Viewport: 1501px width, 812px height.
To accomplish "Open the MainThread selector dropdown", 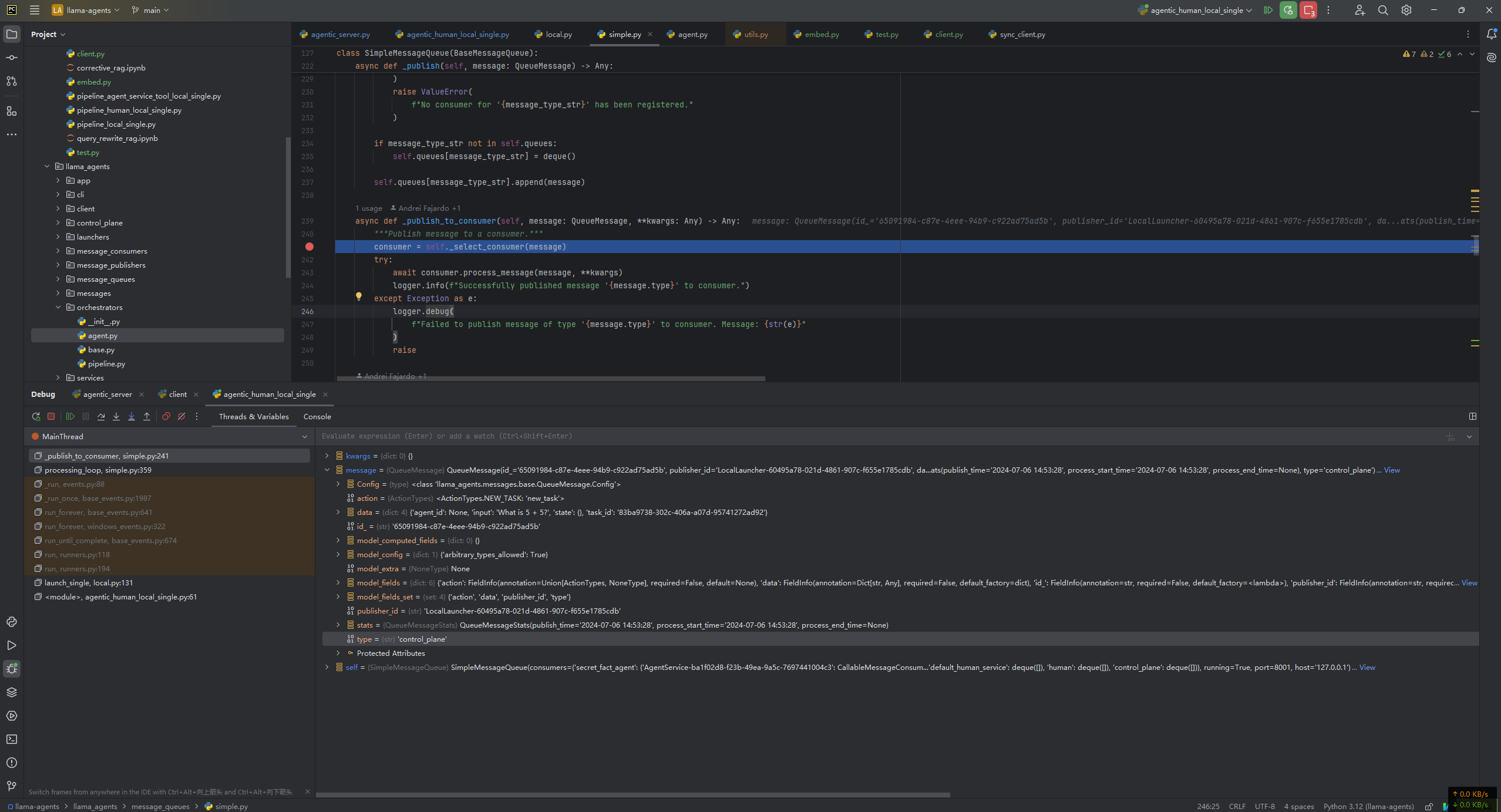I will (304, 436).
